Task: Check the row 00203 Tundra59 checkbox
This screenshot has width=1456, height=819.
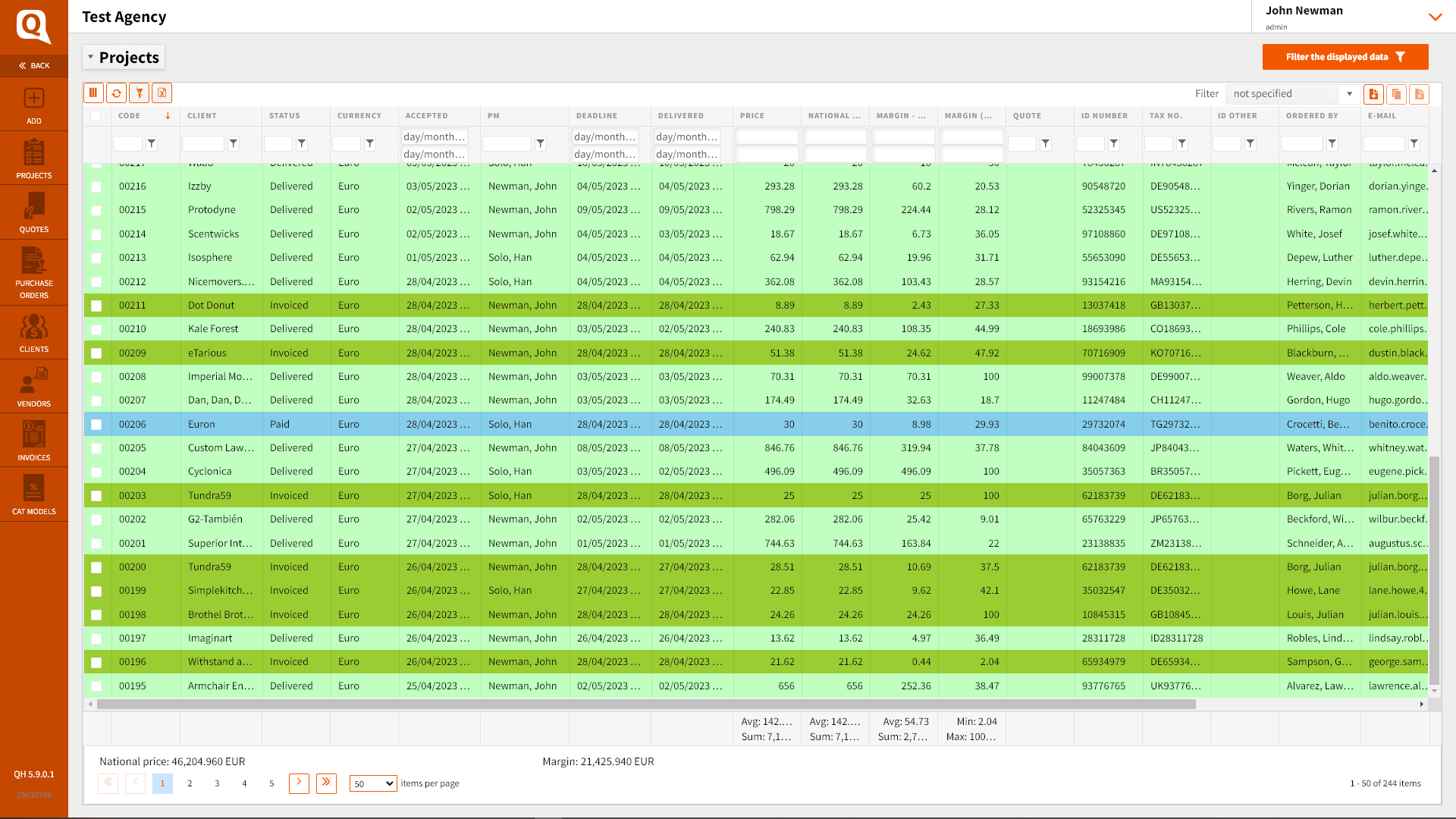Action: point(96,496)
